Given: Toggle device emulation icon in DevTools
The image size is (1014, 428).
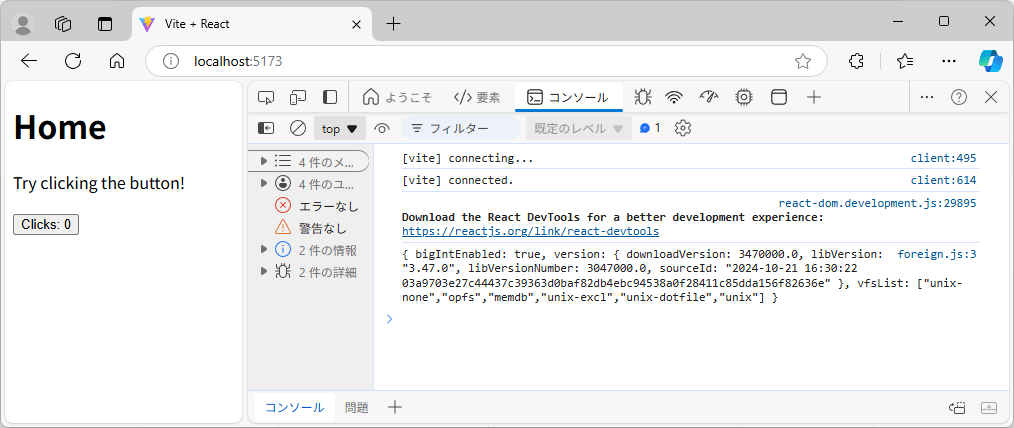Looking at the screenshot, I should [297, 98].
